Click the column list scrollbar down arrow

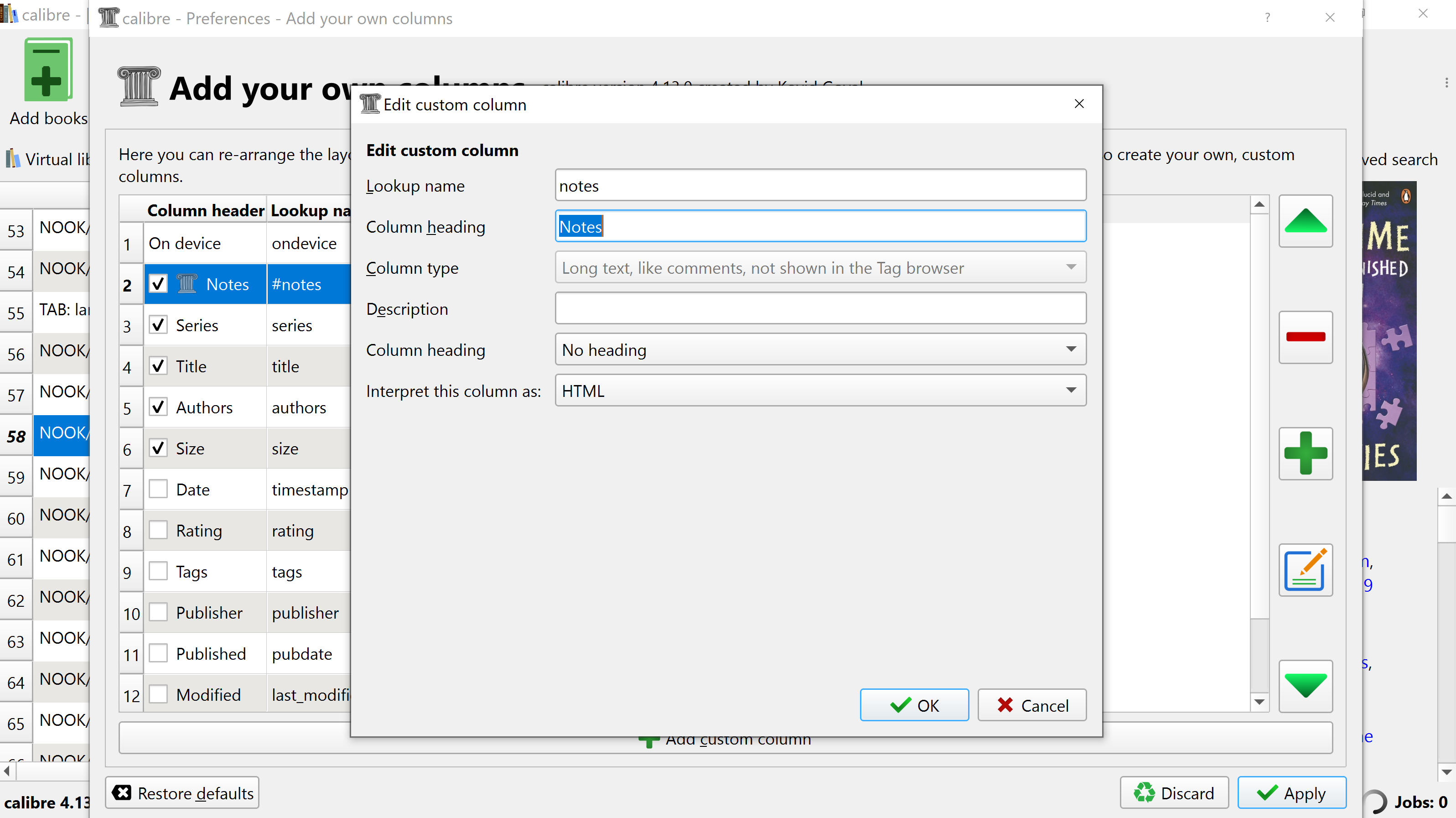[1259, 702]
